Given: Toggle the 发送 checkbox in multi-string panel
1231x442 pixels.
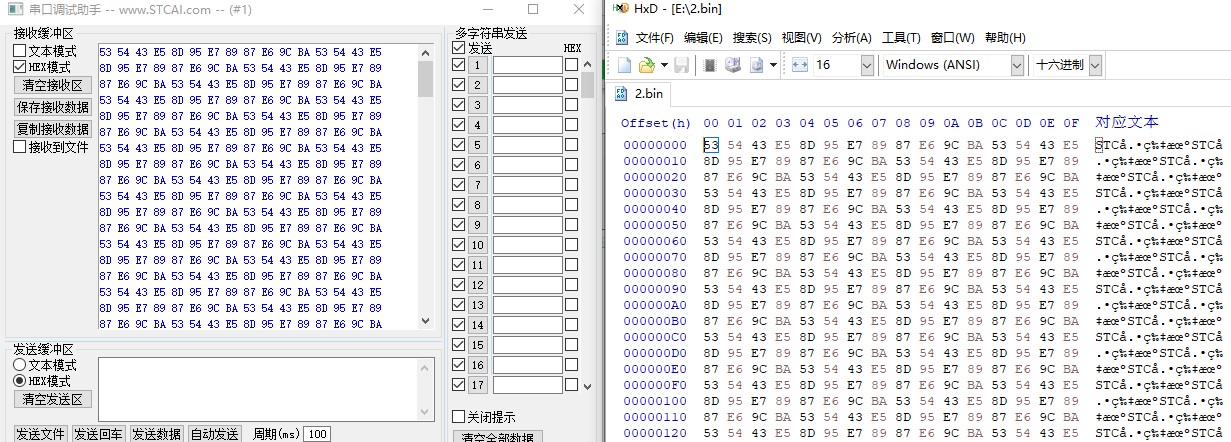Looking at the screenshot, I should click(x=459, y=48).
